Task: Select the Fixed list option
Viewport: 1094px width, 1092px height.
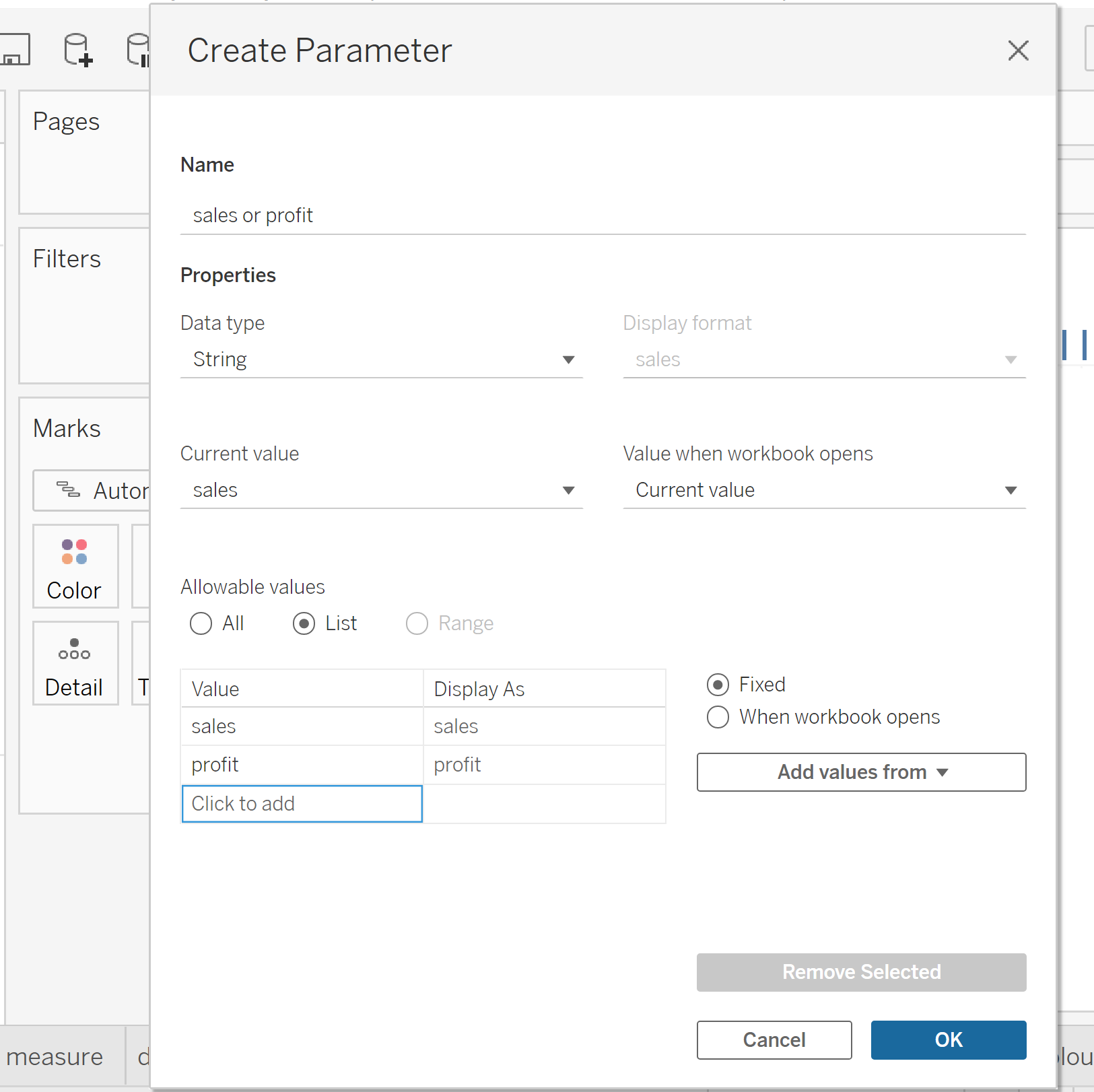Action: click(718, 685)
